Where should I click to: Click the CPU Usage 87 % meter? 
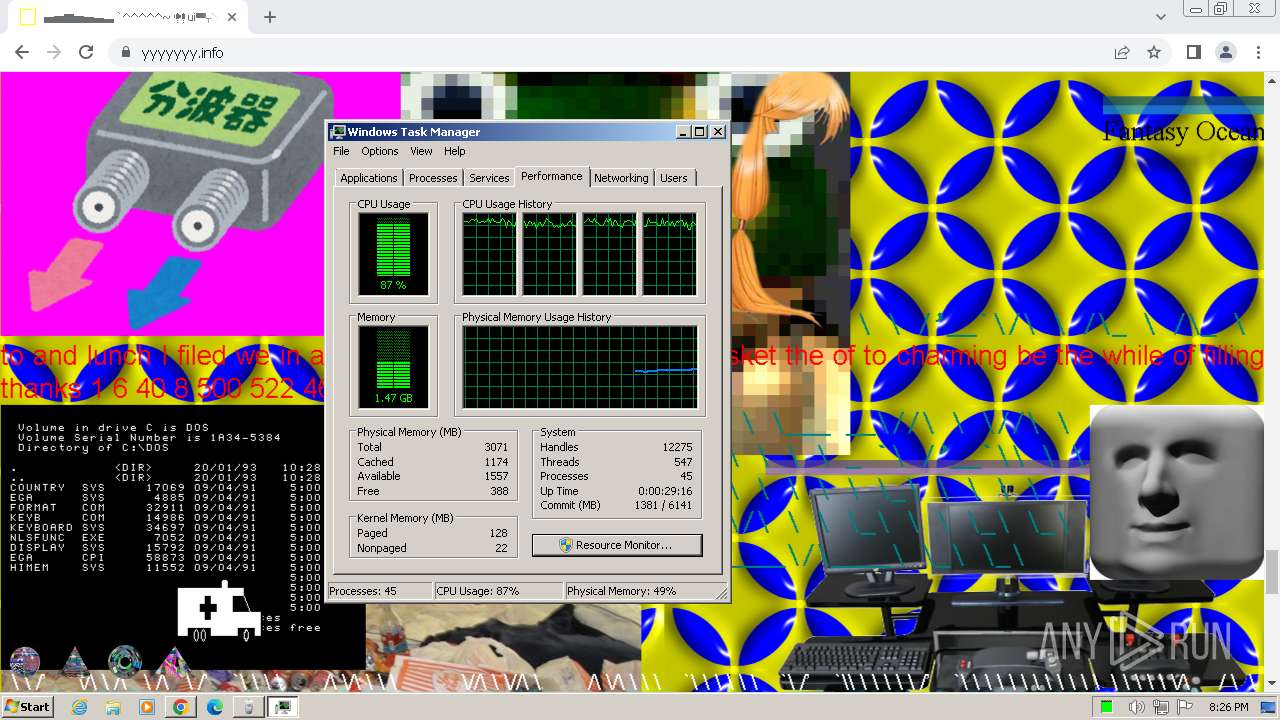[x=393, y=254]
